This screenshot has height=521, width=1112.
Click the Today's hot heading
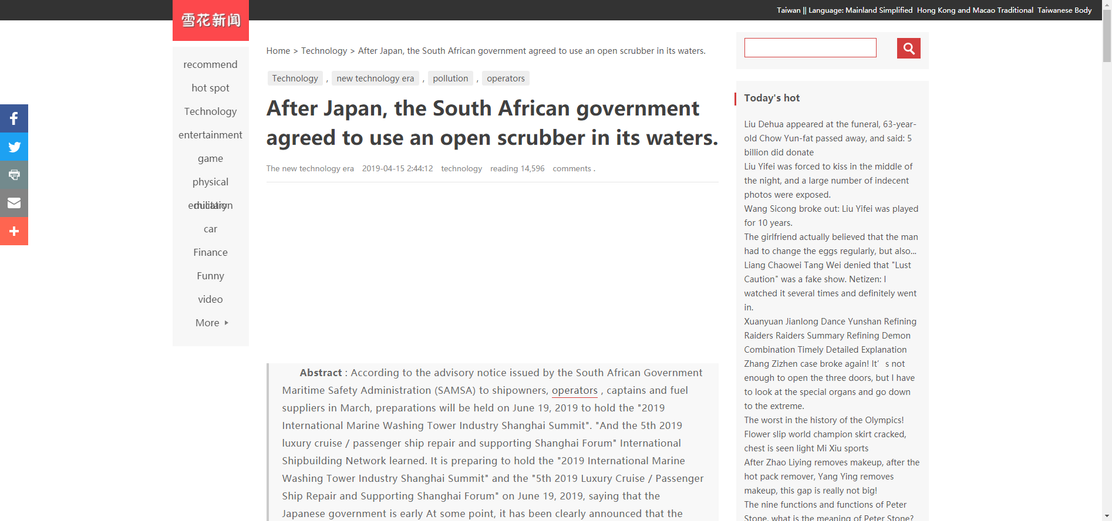coord(772,98)
